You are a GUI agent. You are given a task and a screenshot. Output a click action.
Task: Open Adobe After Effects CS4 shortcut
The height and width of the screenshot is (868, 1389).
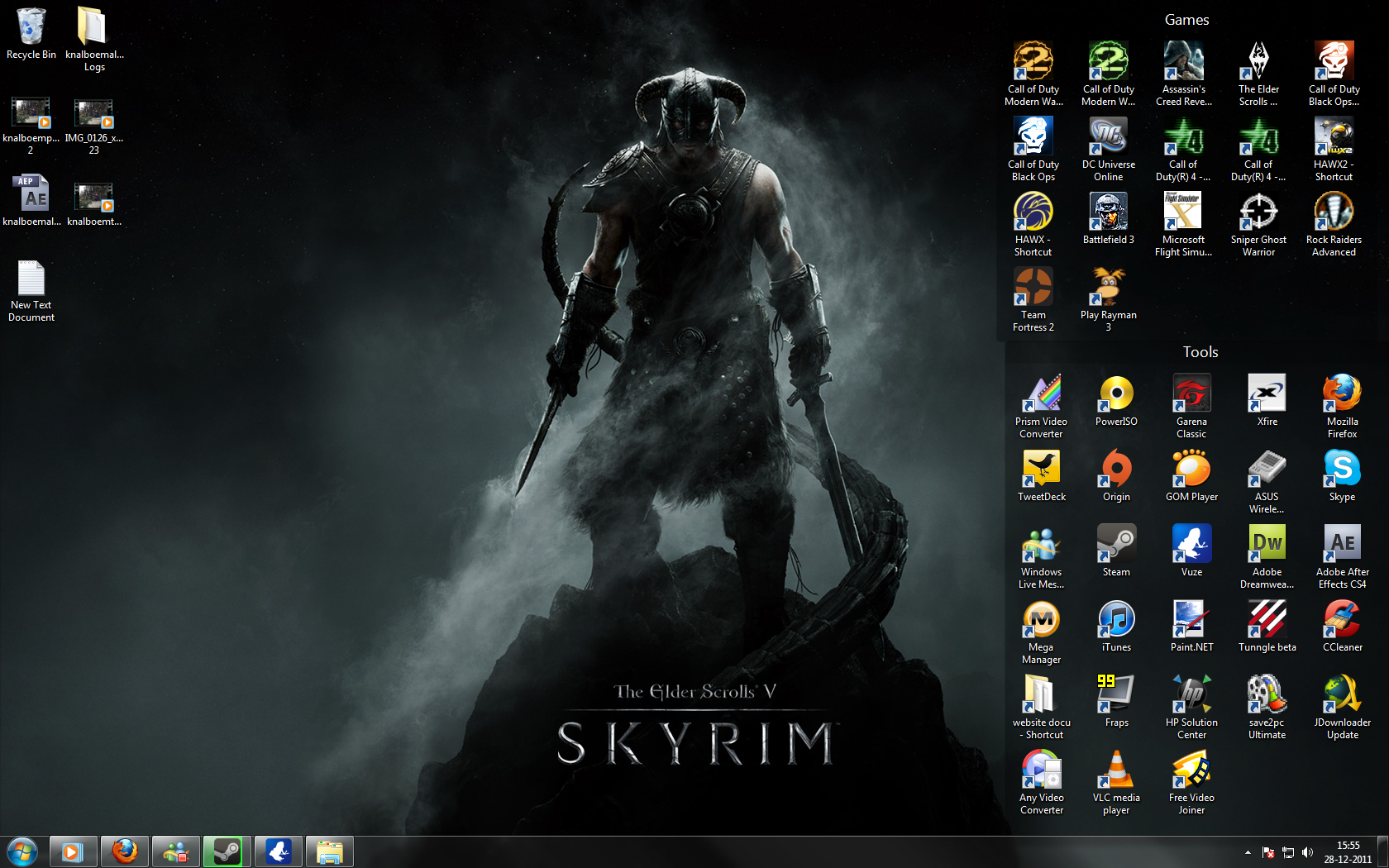[1342, 544]
